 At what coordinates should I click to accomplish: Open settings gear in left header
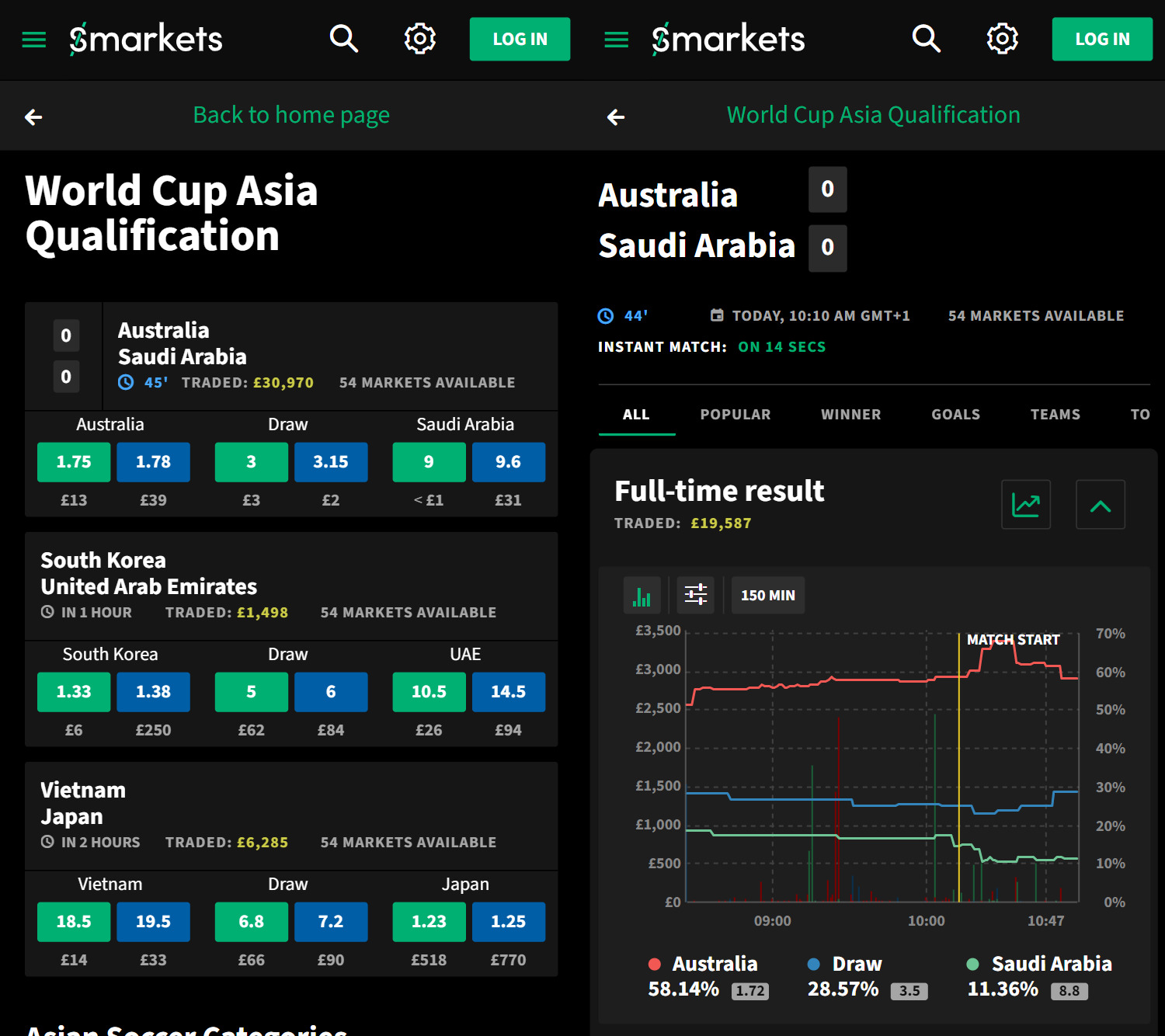(x=420, y=38)
